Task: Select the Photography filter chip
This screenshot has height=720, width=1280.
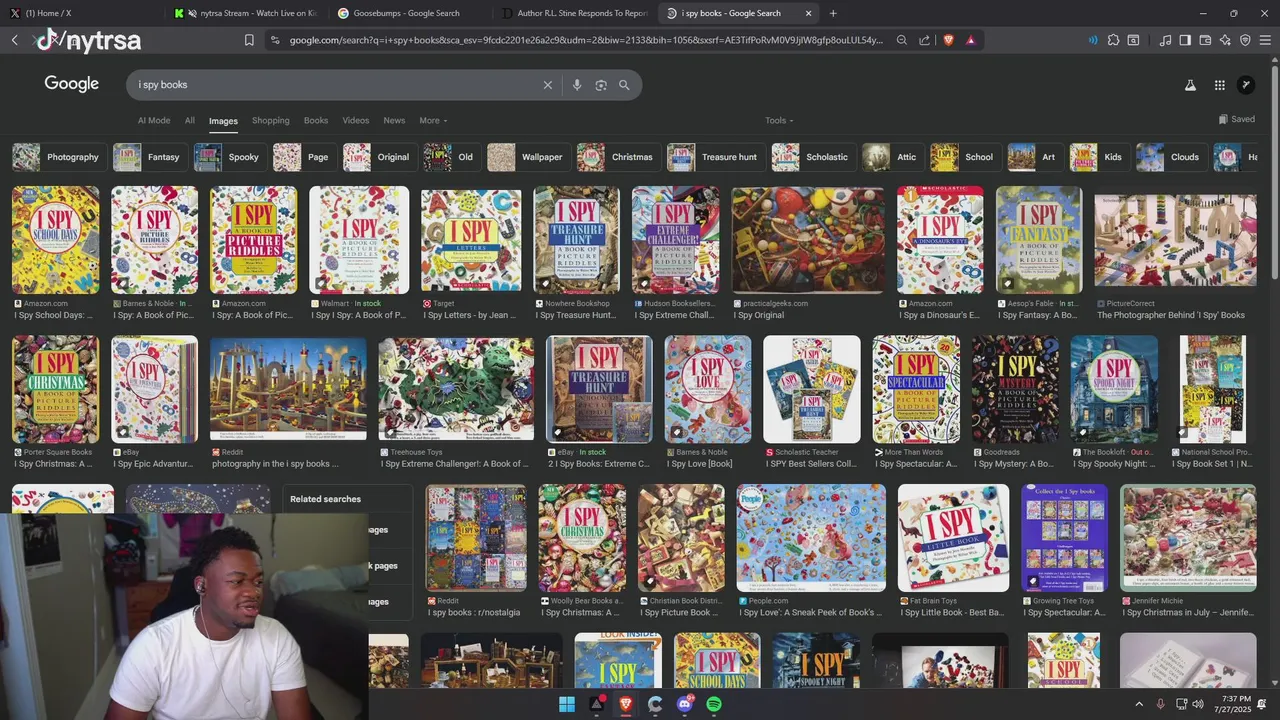Action: tap(57, 157)
